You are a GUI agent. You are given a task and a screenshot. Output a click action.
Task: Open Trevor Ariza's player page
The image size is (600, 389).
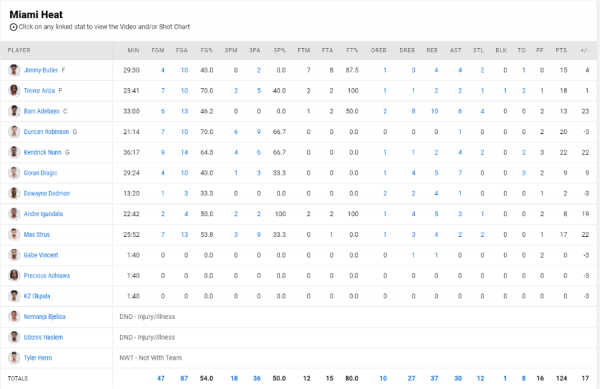(x=39, y=91)
